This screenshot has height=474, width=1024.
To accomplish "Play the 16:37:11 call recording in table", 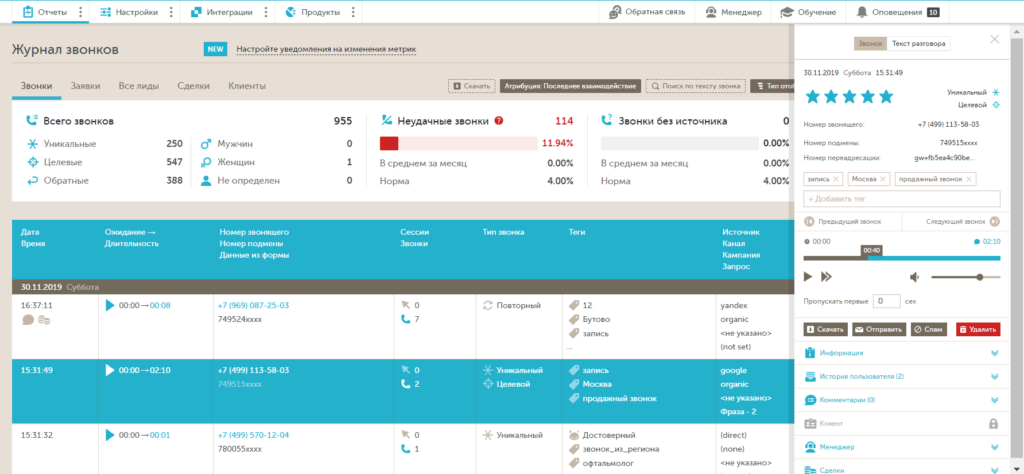I will (110, 305).
